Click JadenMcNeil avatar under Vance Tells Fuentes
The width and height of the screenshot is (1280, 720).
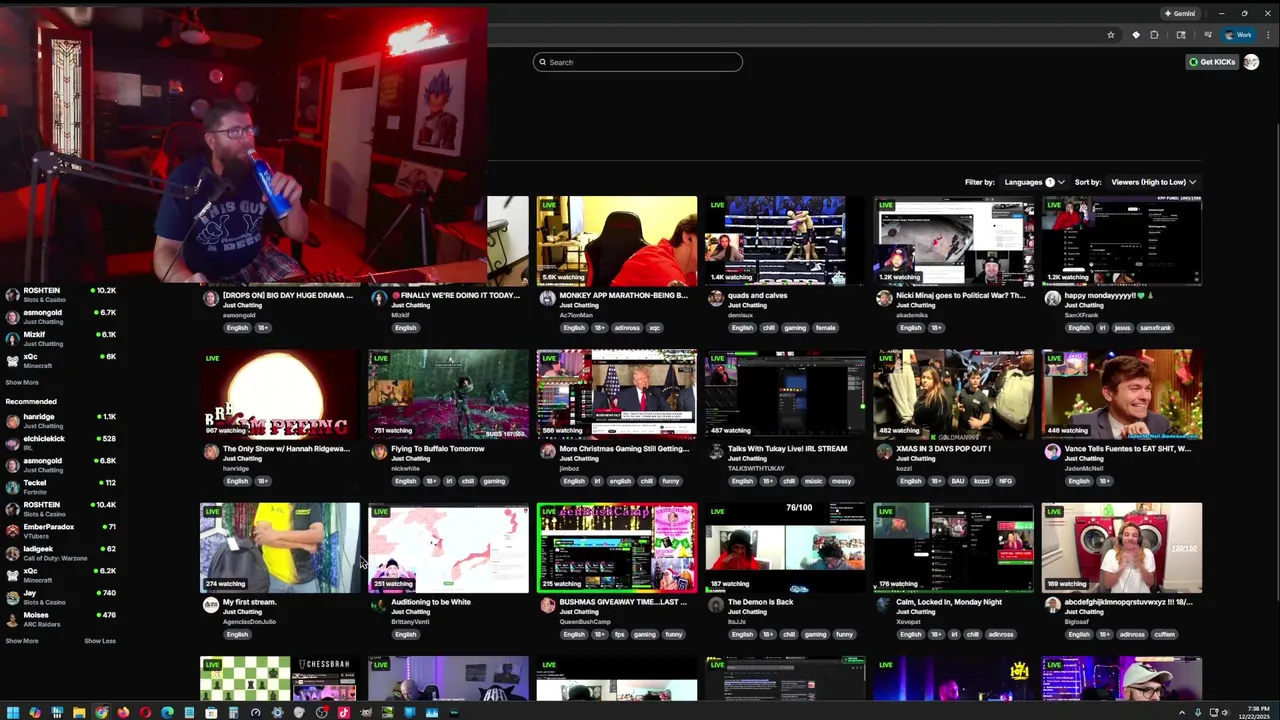click(1052, 452)
